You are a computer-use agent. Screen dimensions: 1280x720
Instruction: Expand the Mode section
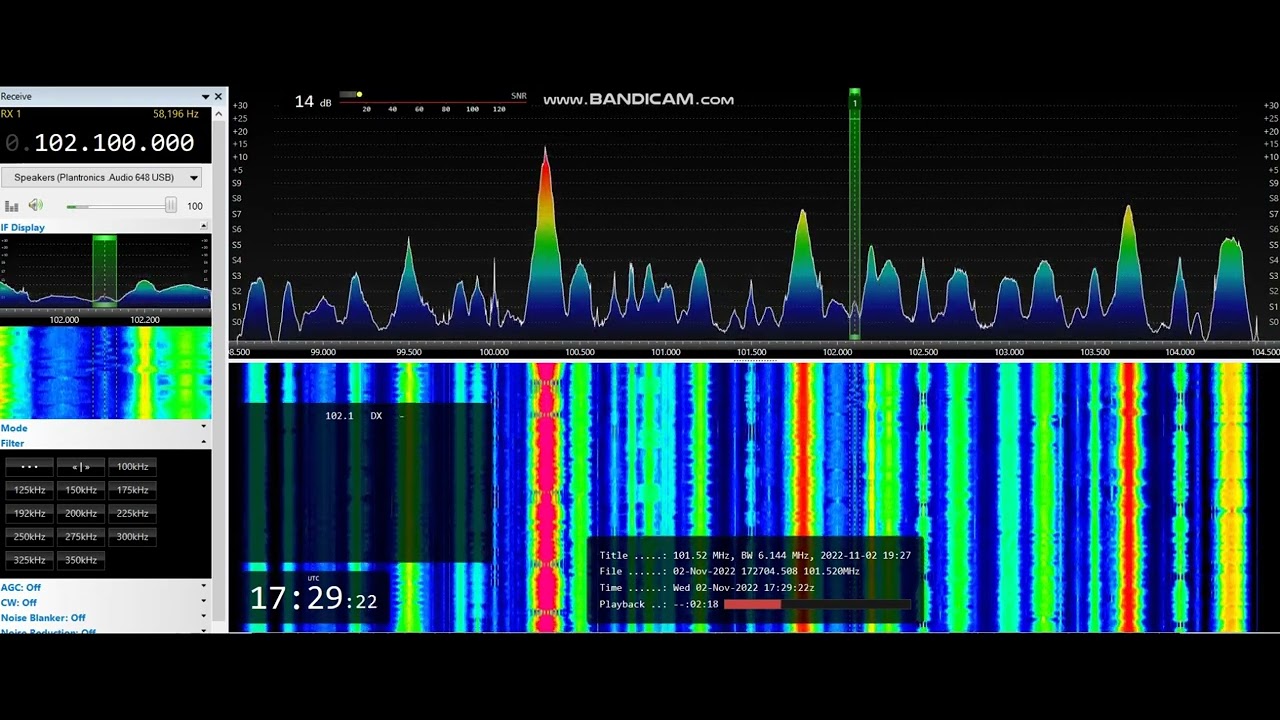click(x=204, y=428)
